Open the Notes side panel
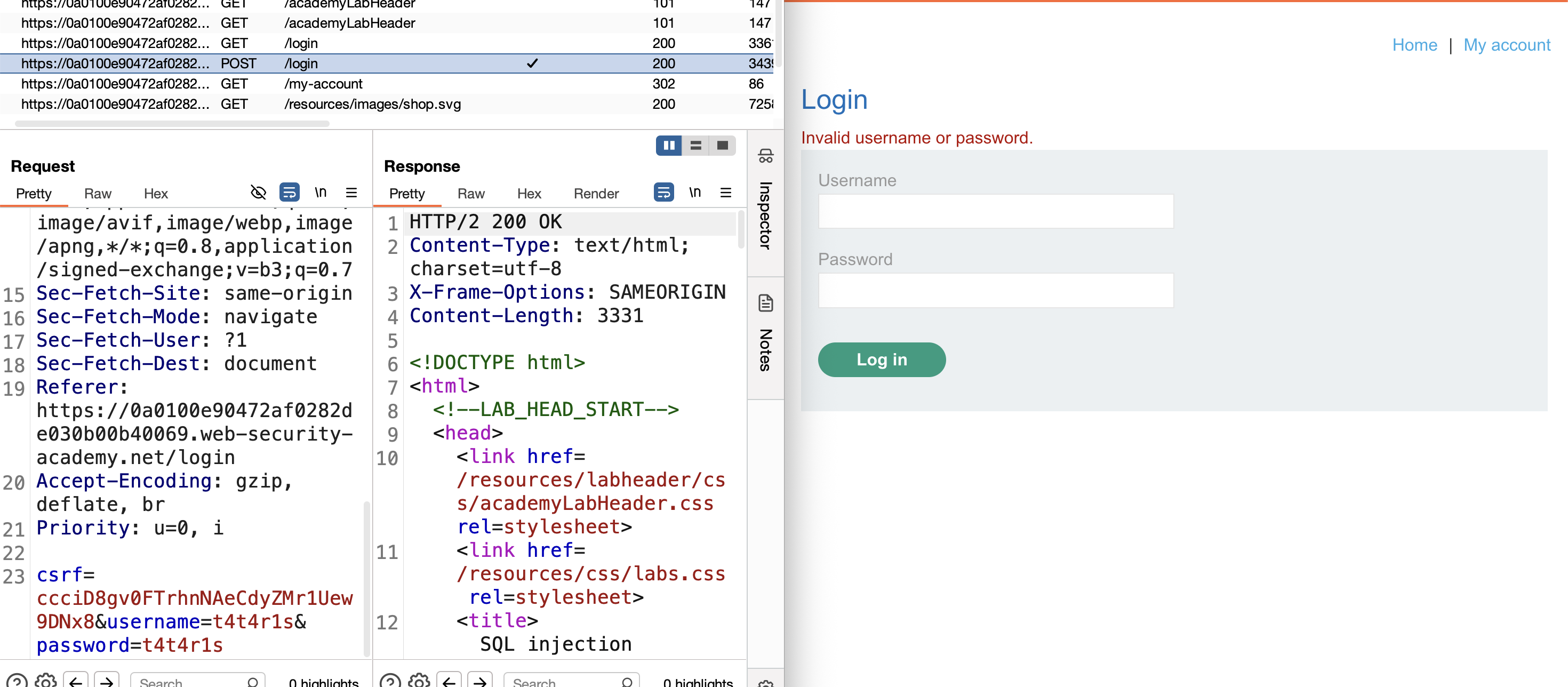 click(x=766, y=334)
